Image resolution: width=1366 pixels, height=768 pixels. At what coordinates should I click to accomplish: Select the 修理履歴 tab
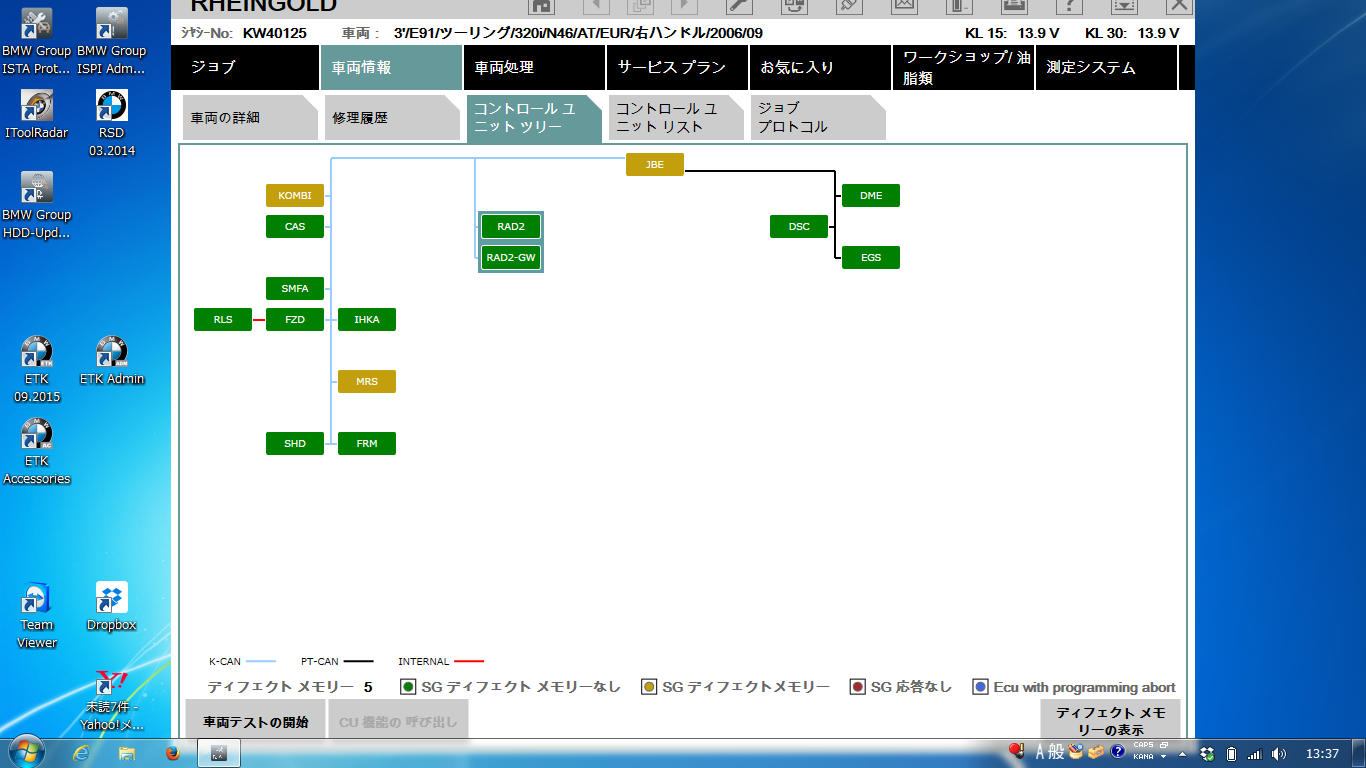[x=388, y=118]
